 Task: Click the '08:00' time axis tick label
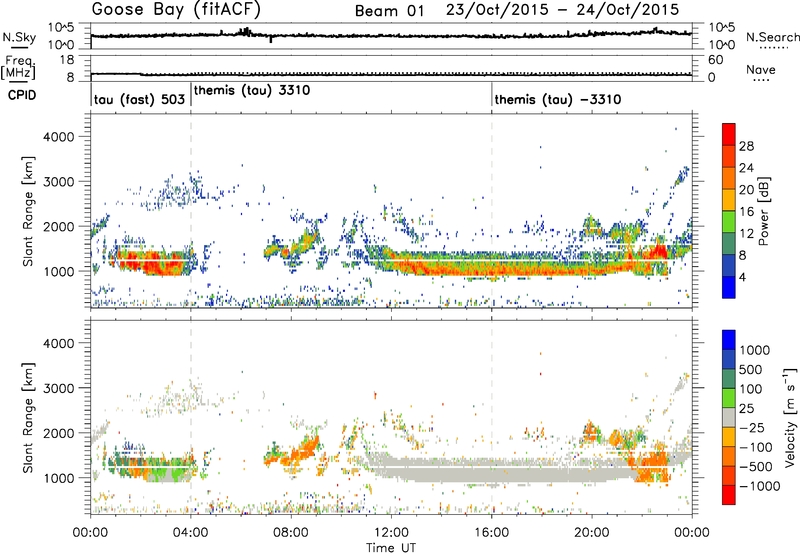(x=291, y=533)
